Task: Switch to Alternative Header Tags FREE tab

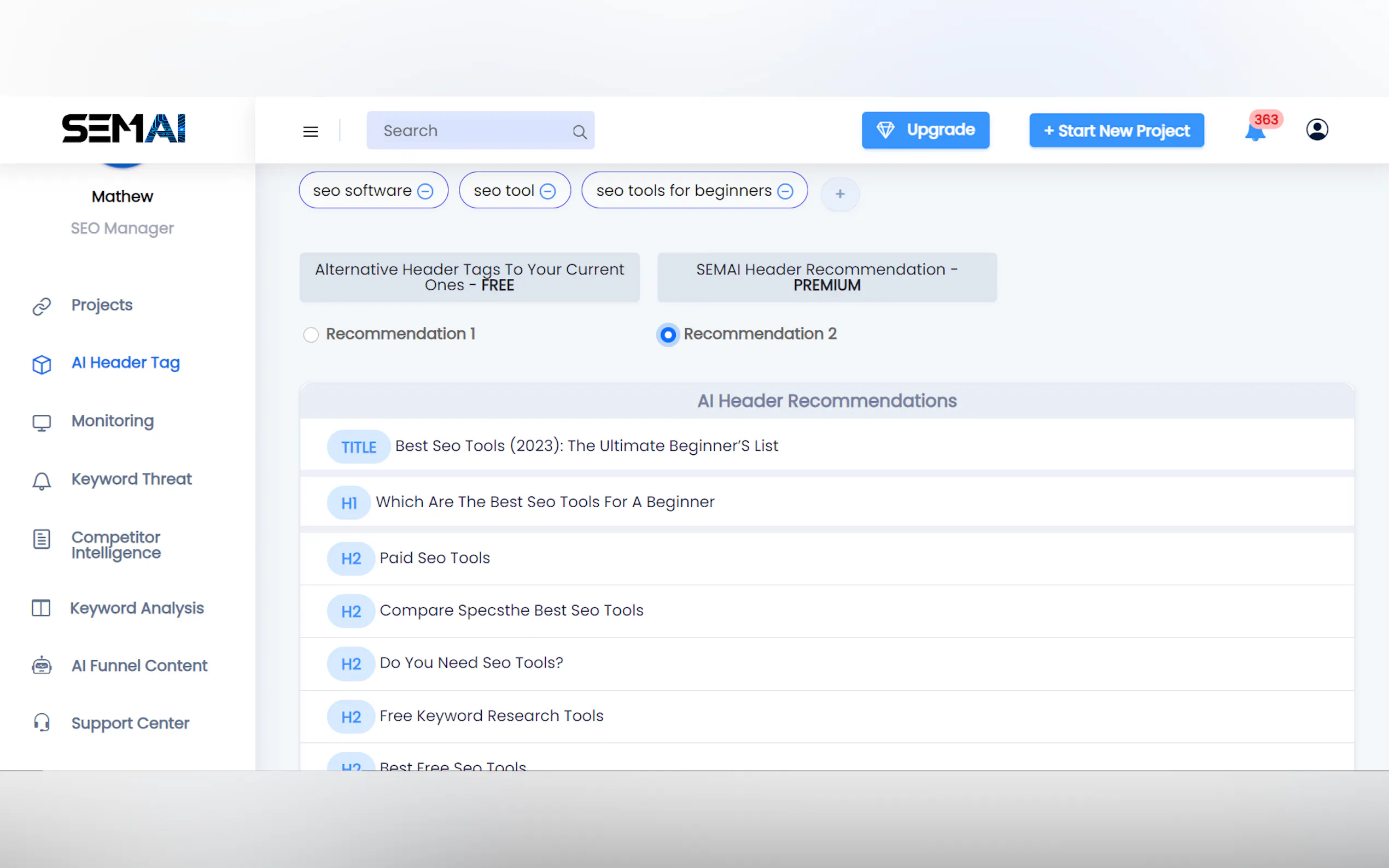Action: pyautogui.click(x=469, y=277)
